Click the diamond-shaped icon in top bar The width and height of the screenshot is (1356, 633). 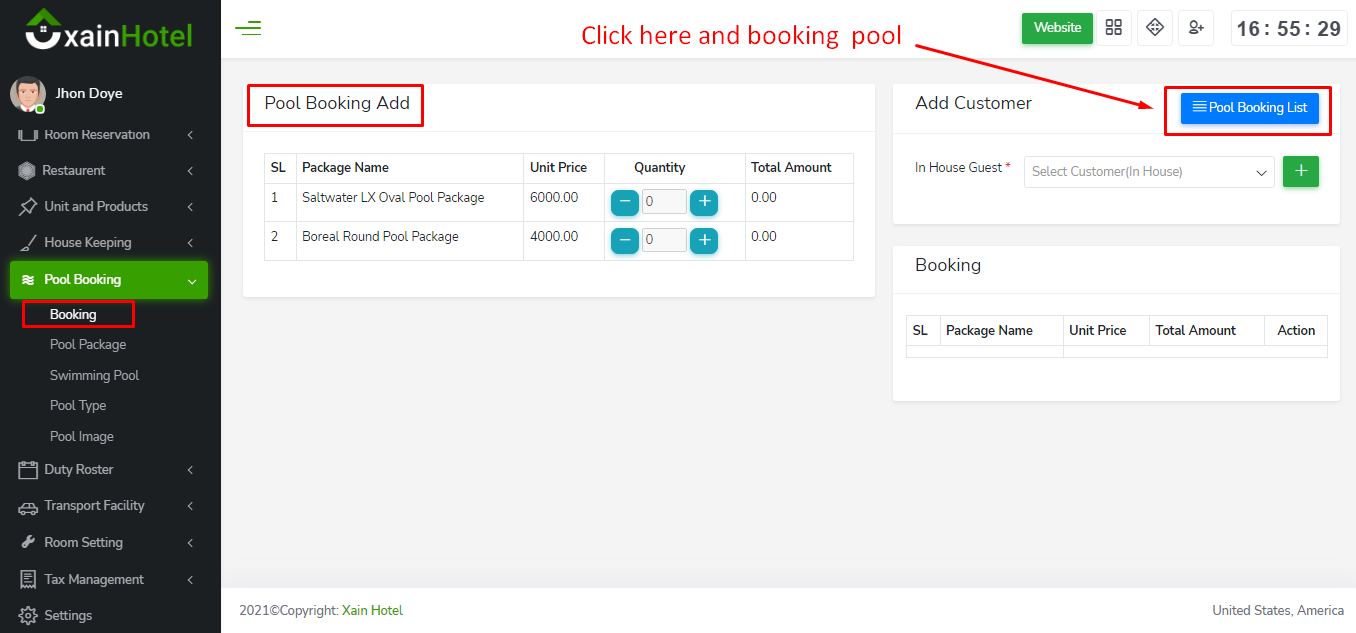tap(1155, 28)
